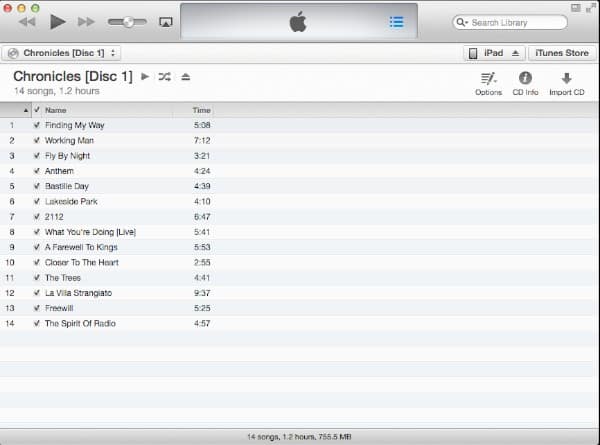Uncheck A Farewell To Kings
This screenshot has height=445, width=600.
37,247
